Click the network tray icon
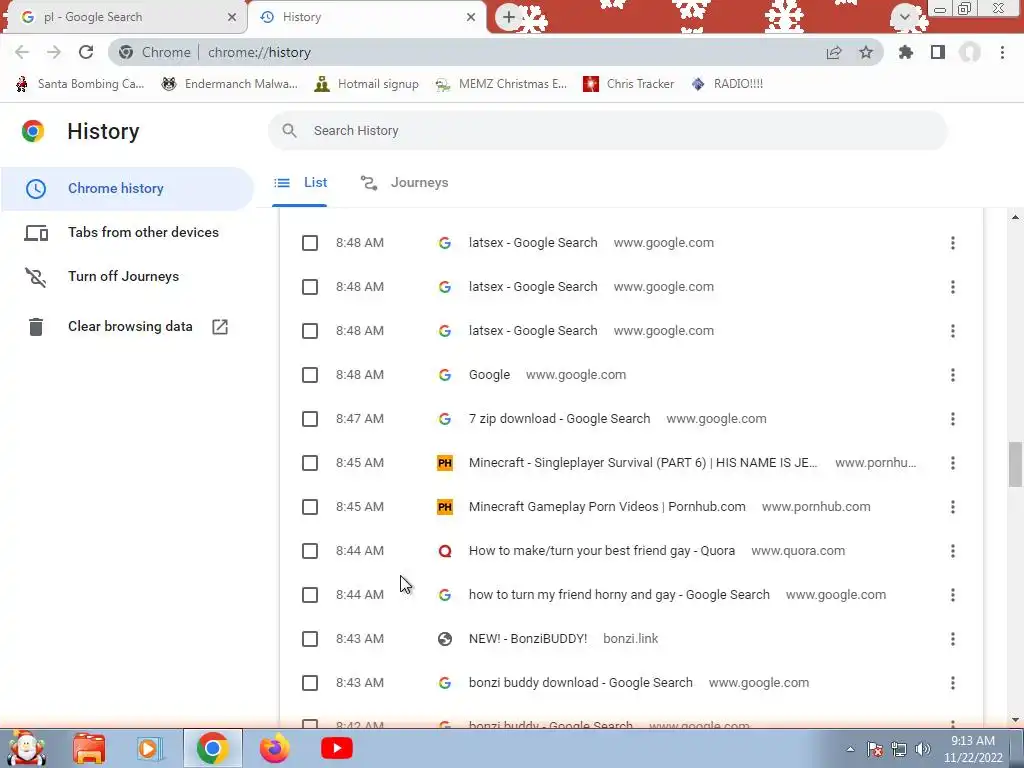Screen dimensions: 1024x768 (x=899, y=749)
